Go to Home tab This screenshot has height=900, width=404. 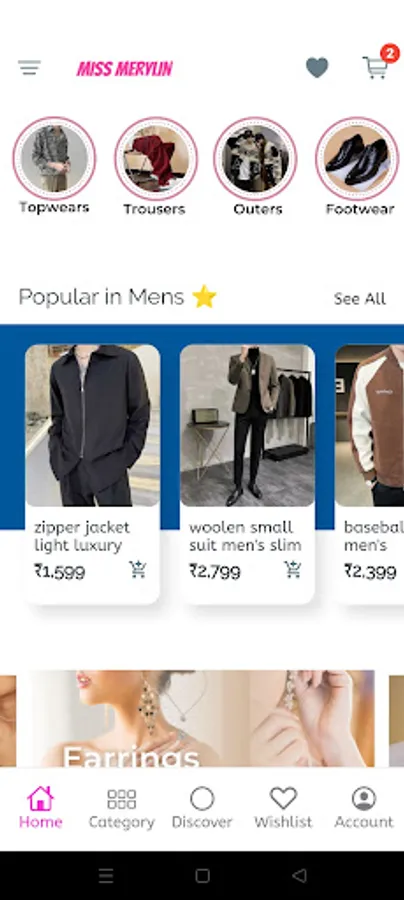tap(40, 808)
